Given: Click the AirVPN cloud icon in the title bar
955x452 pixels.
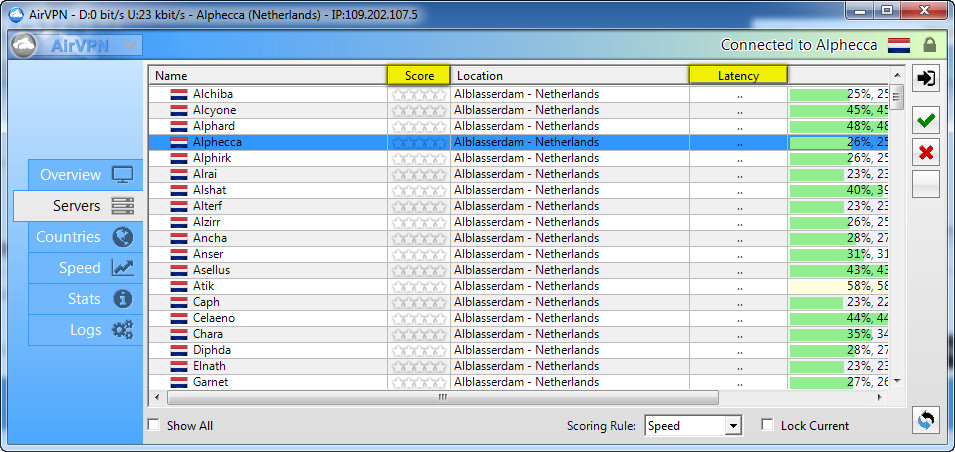Looking at the screenshot, I should (16, 15).
